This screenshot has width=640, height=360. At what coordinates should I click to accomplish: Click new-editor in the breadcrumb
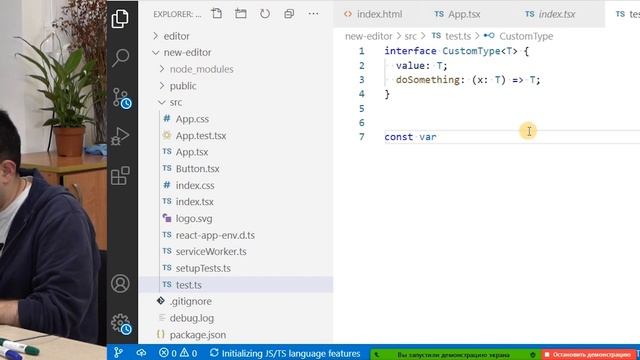tap(369, 36)
